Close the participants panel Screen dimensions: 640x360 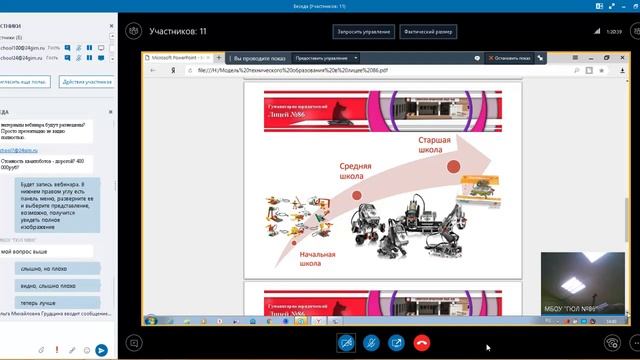click(111, 26)
